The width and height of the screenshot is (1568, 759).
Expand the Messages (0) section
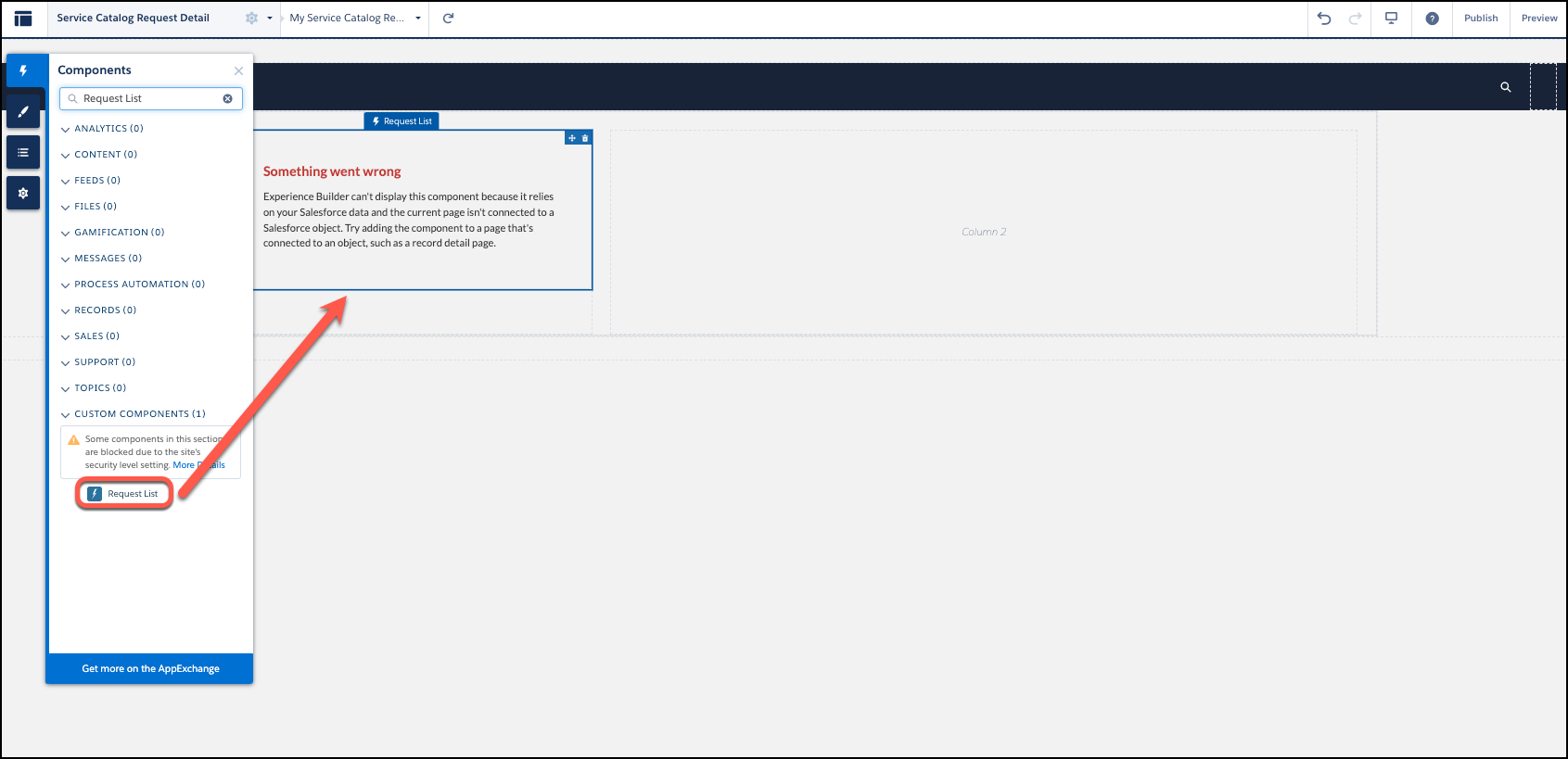[101, 259]
